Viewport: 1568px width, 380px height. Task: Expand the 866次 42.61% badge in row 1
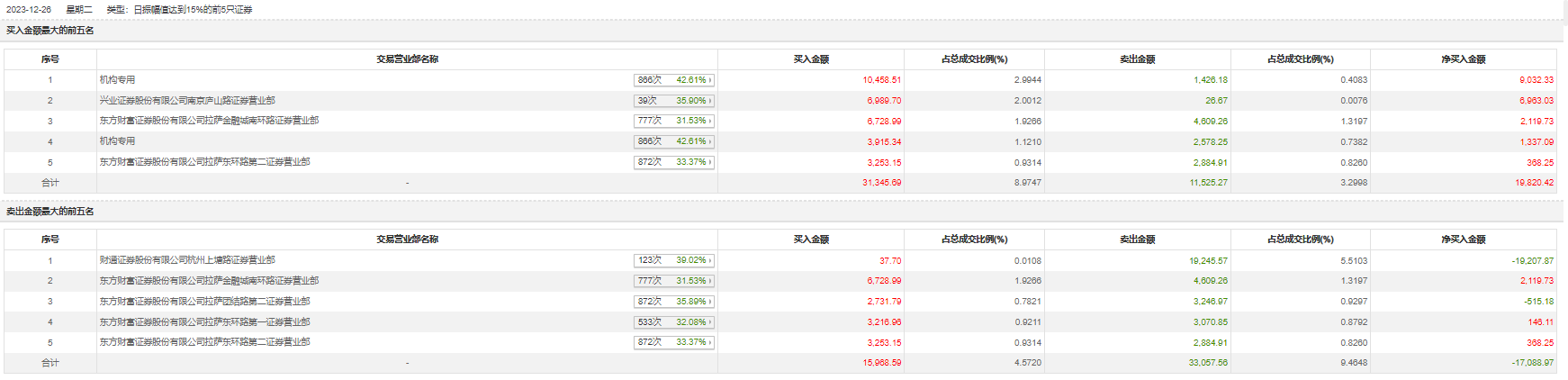[673, 80]
